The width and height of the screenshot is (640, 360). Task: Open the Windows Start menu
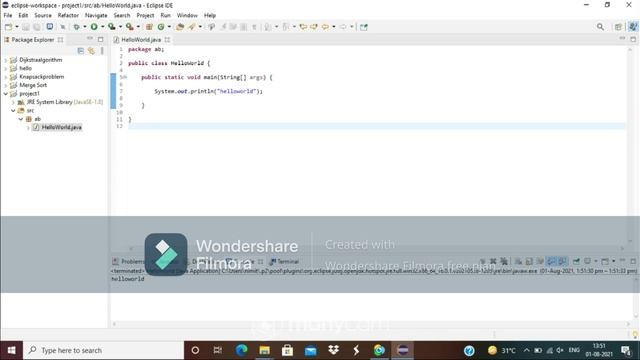point(11,350)
